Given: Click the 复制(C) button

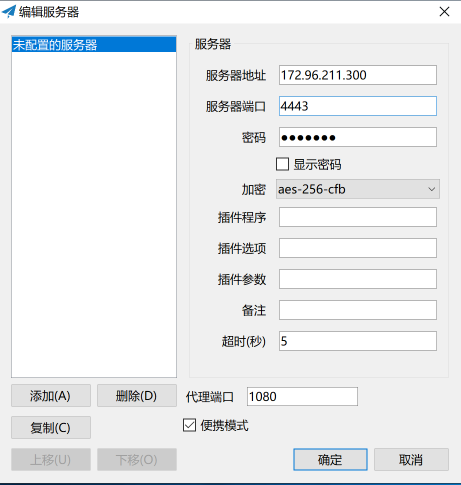Looking at the screenshot, I should coord(51,427).
